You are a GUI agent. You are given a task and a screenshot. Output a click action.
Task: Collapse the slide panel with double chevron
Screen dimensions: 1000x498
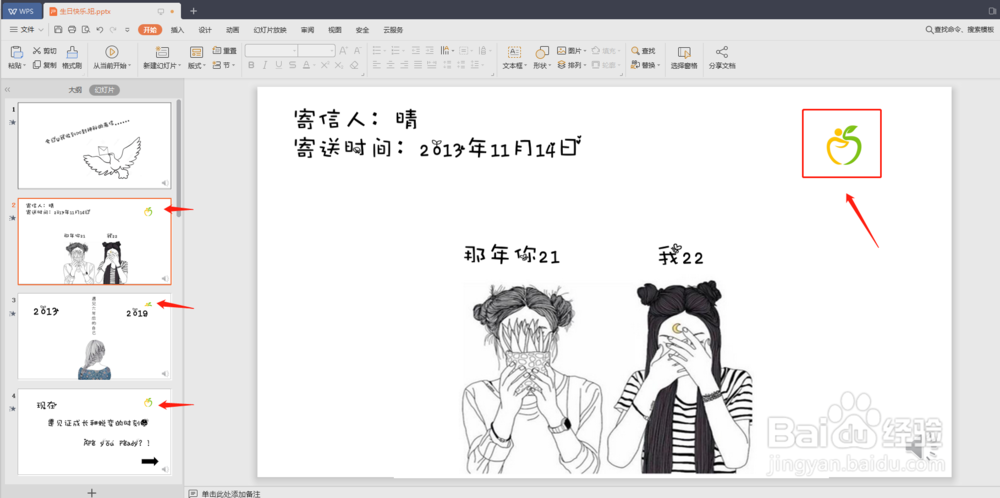(x=7, y=90)
